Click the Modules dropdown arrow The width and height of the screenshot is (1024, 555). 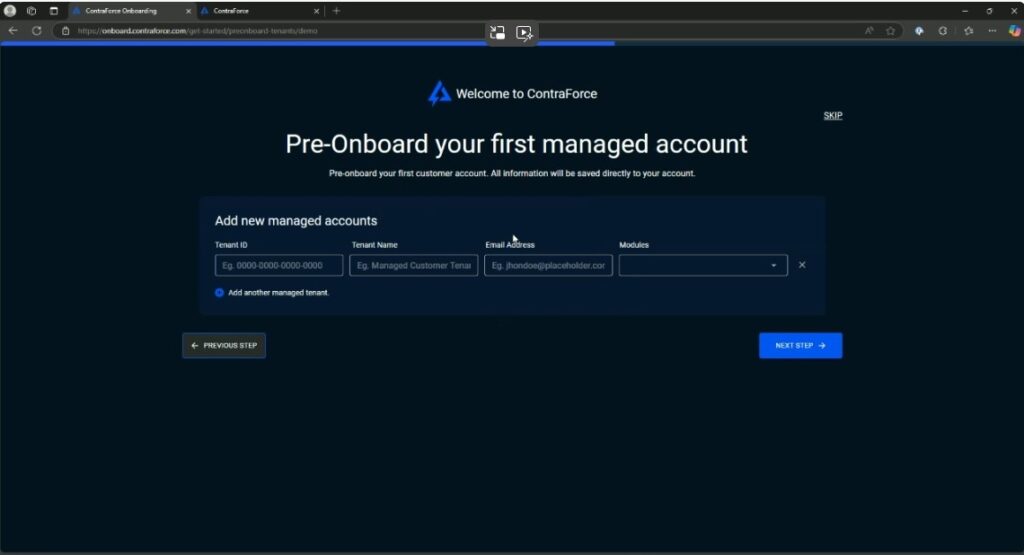click(773, 265)
